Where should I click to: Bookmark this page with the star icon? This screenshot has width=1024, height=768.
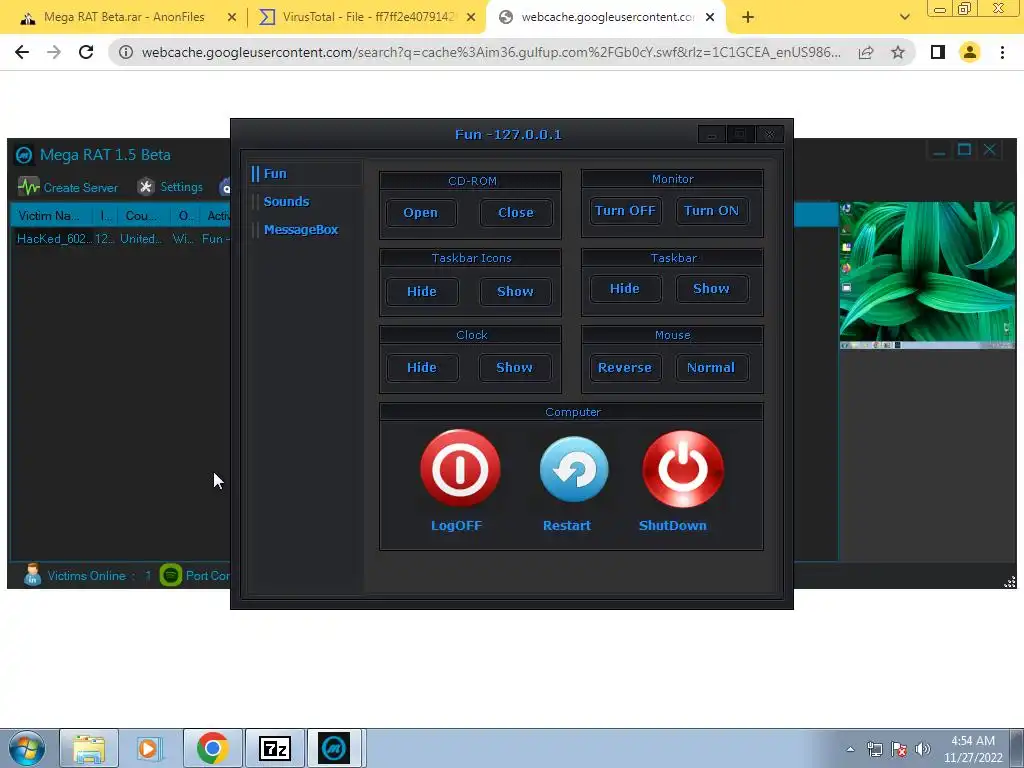coord(898,52)
